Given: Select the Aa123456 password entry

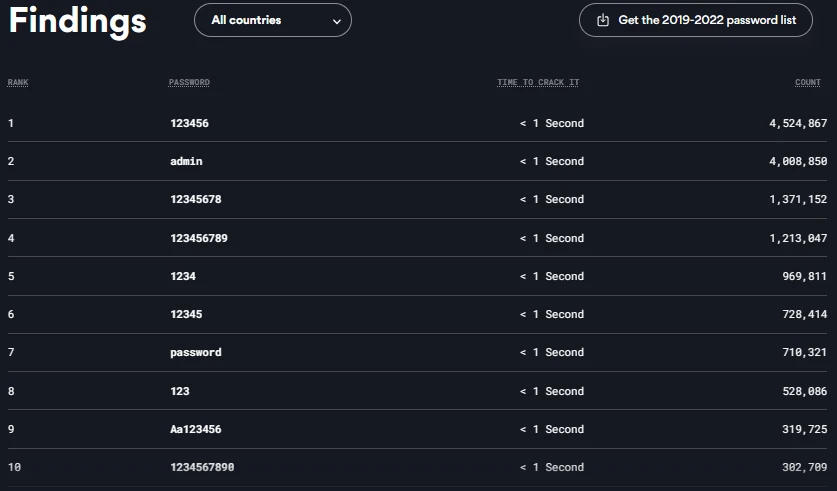Looking at the screenshot, I should 196,429.
